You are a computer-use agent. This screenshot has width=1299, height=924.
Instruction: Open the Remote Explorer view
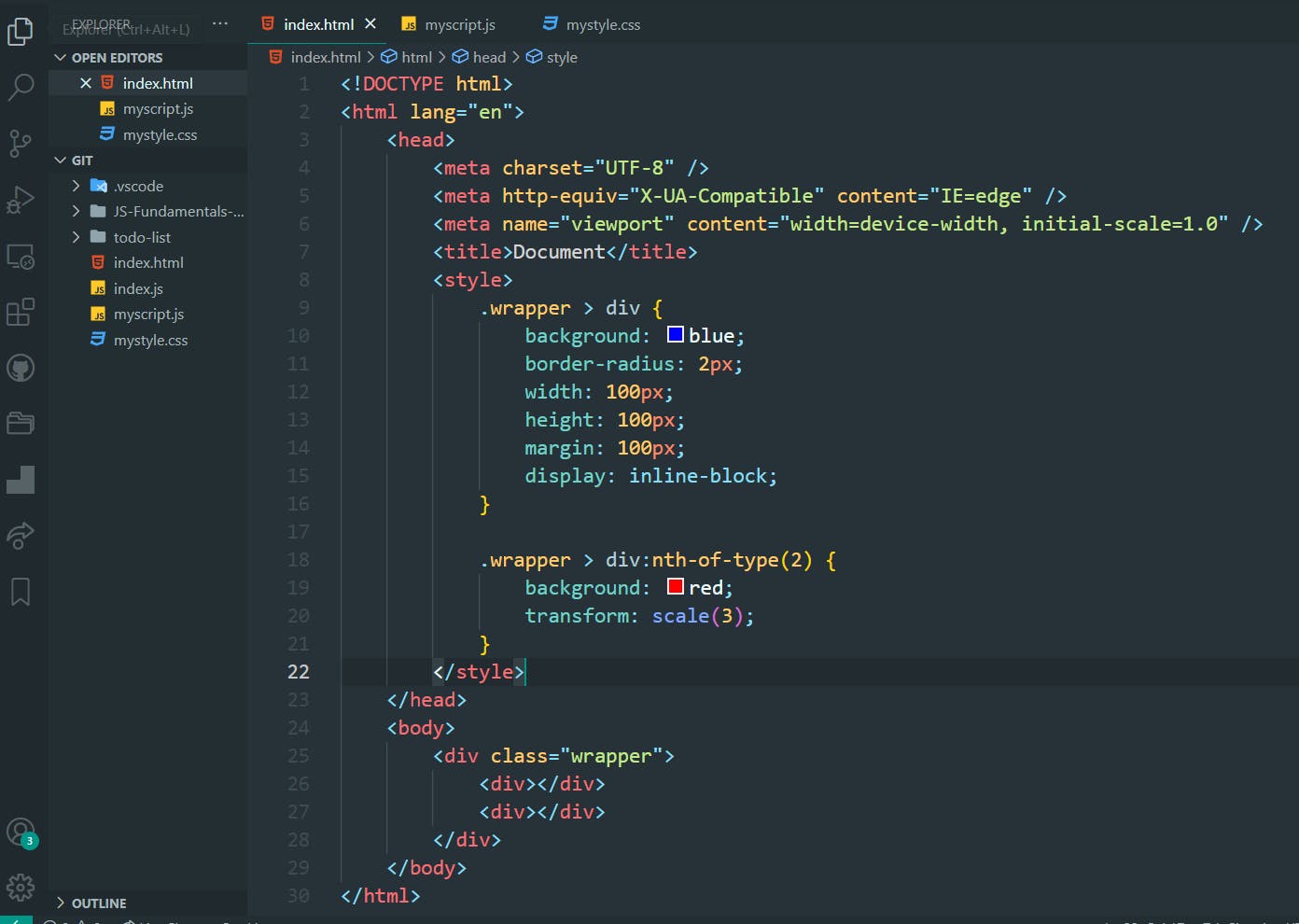pyautogui.click(x=21, y=256)
